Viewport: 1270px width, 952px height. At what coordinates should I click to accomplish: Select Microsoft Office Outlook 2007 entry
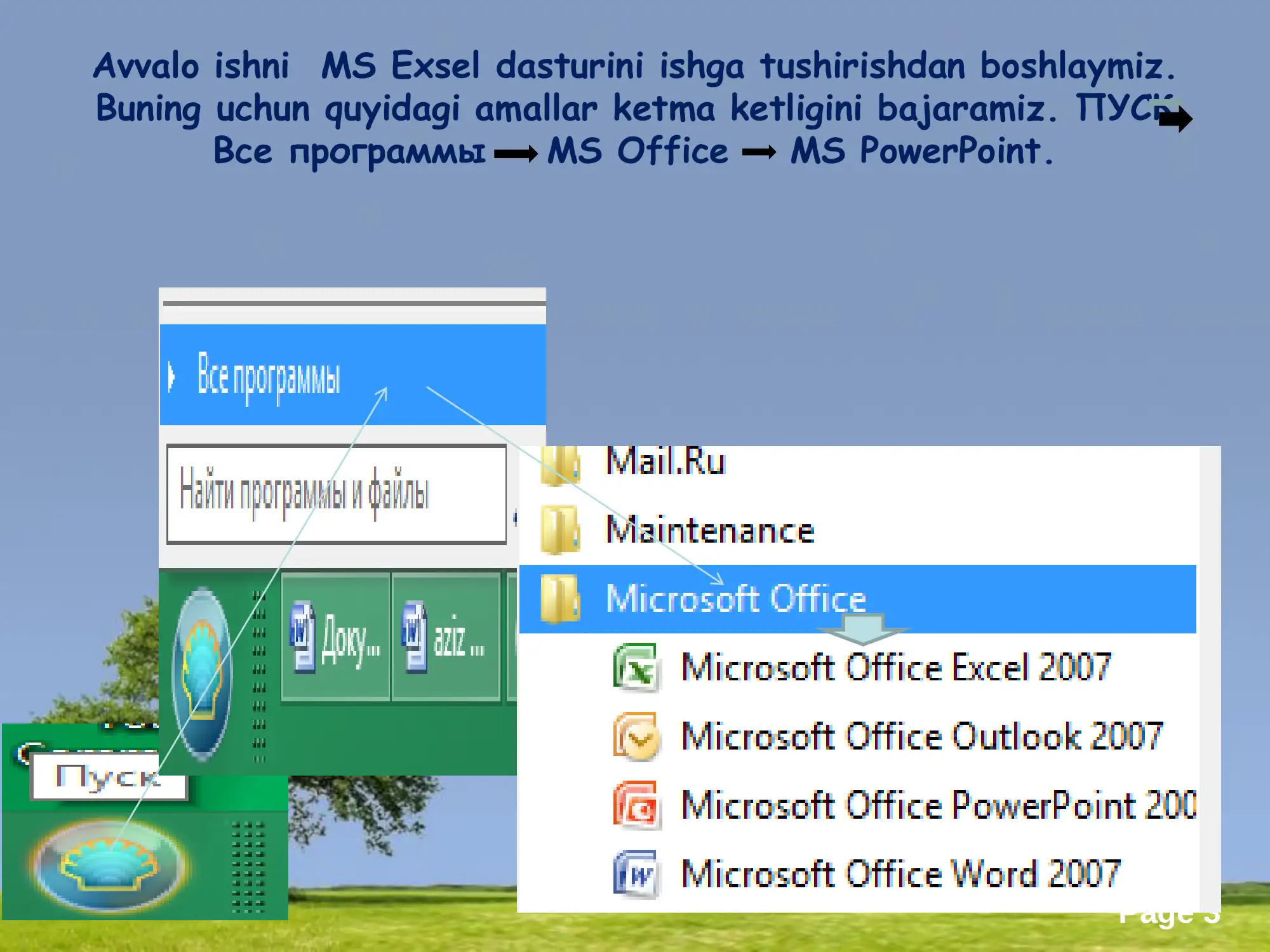921,737
